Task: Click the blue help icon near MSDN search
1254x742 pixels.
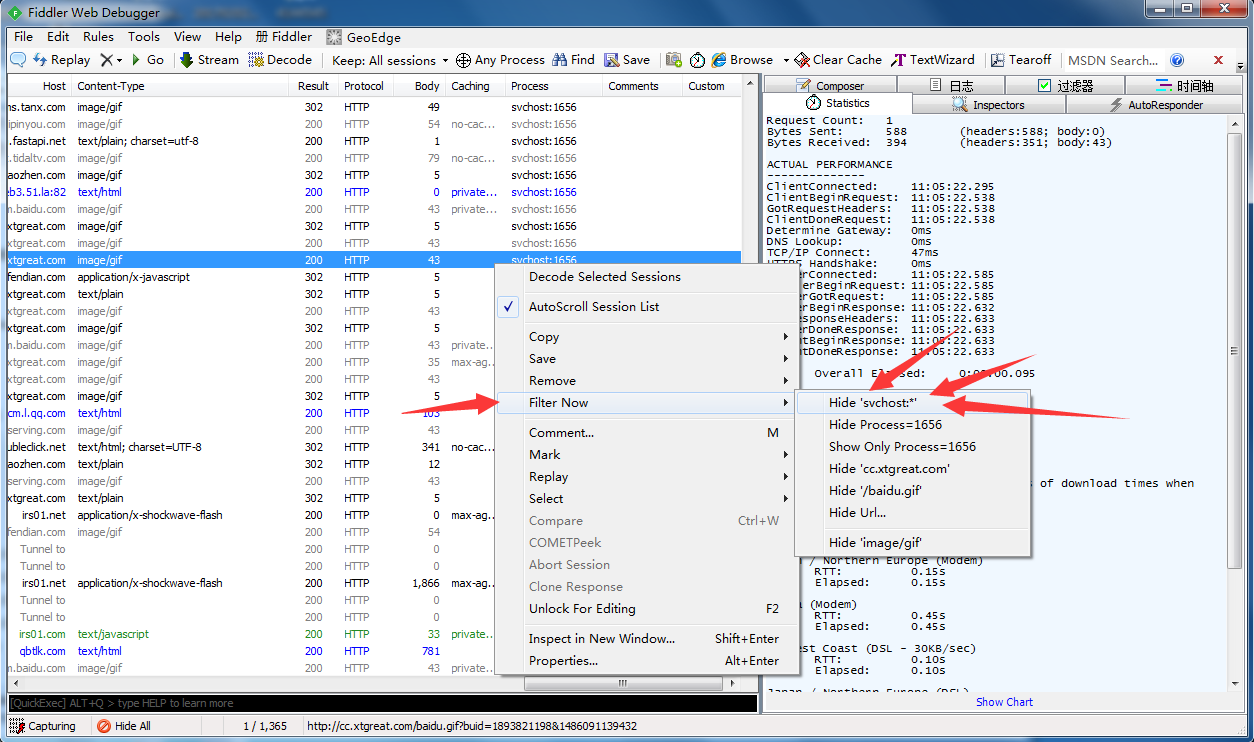Action: 1177,60
